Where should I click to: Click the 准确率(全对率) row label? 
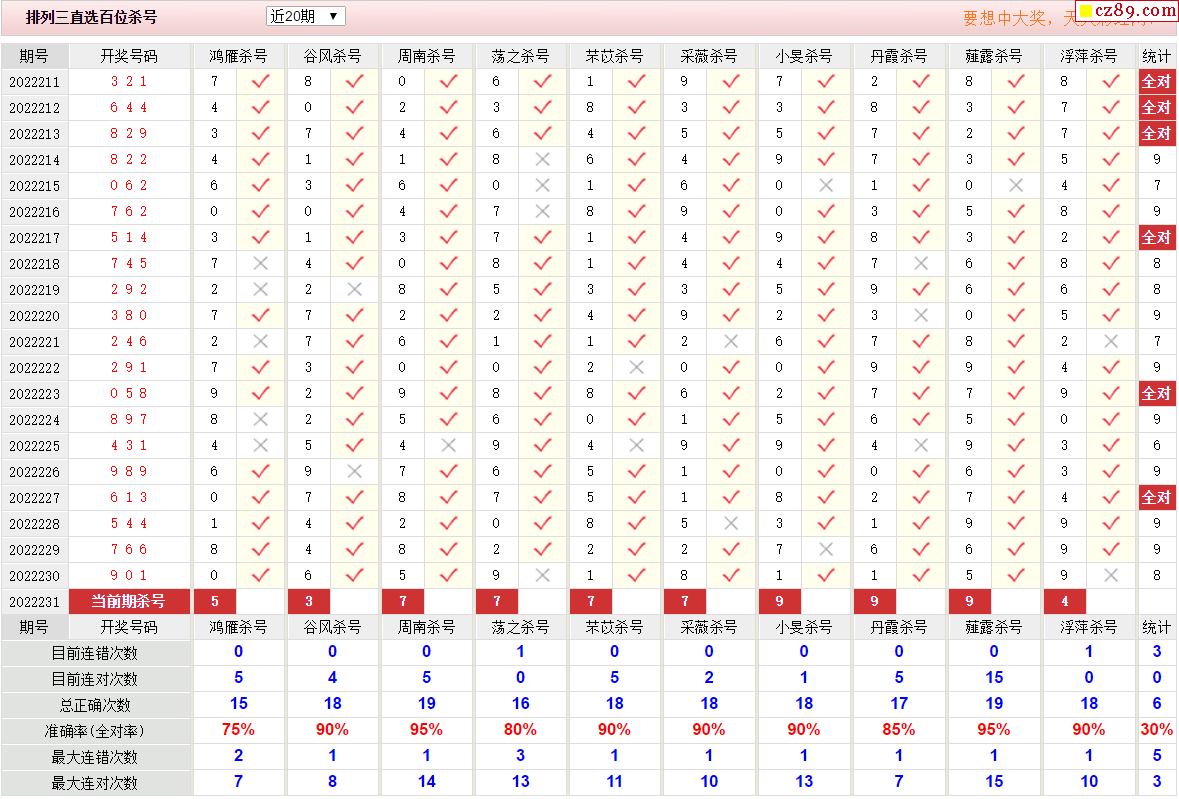[94, 731]
